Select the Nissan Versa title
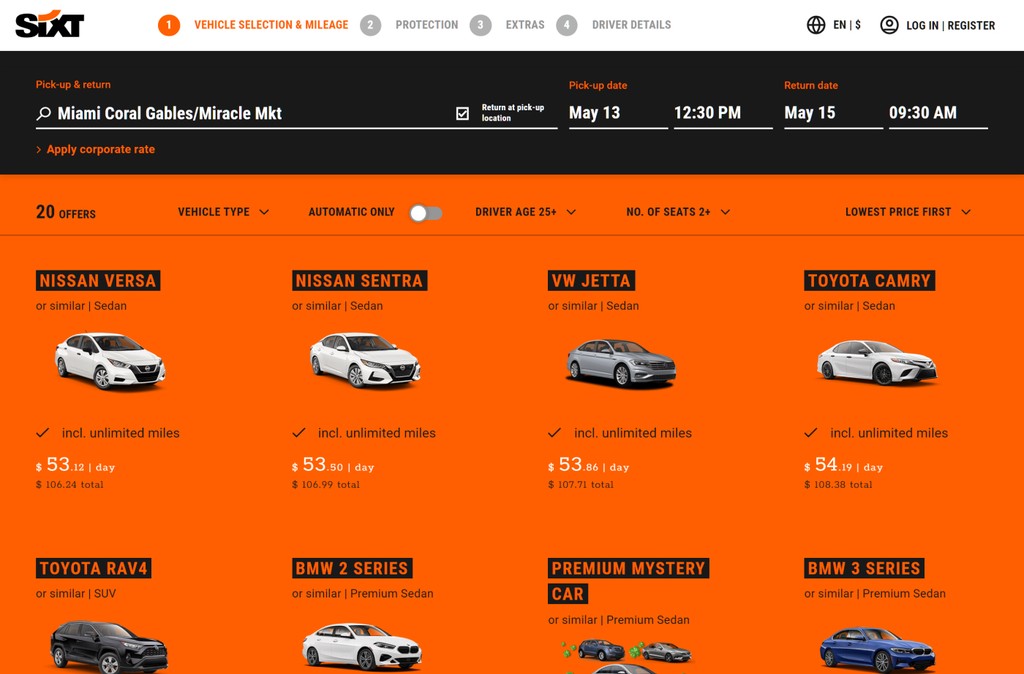Image resolution: width=1024 pixels, height=674 pixels. click(98, 281)
